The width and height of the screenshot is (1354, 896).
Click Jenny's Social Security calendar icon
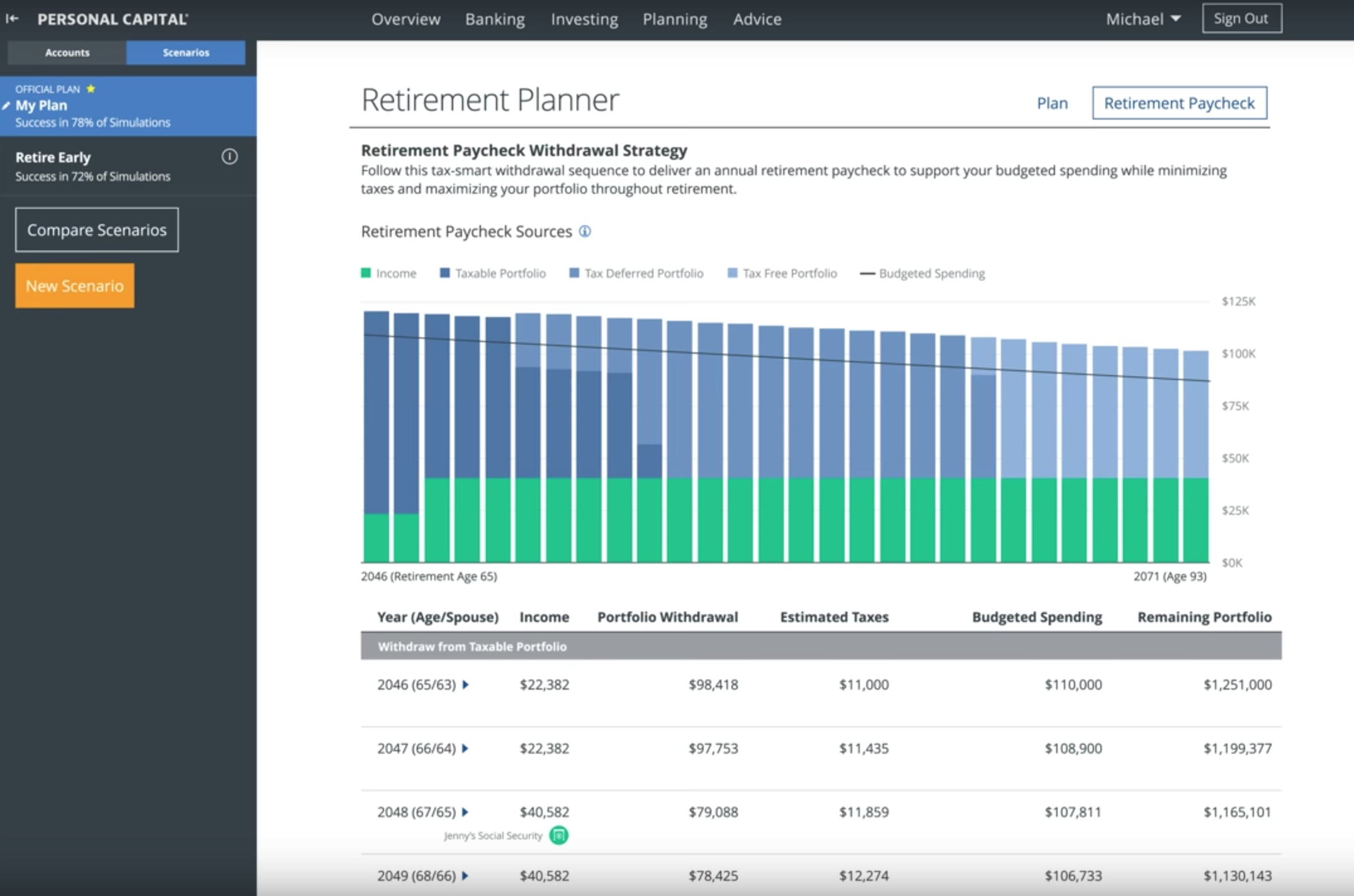point(558,836)
